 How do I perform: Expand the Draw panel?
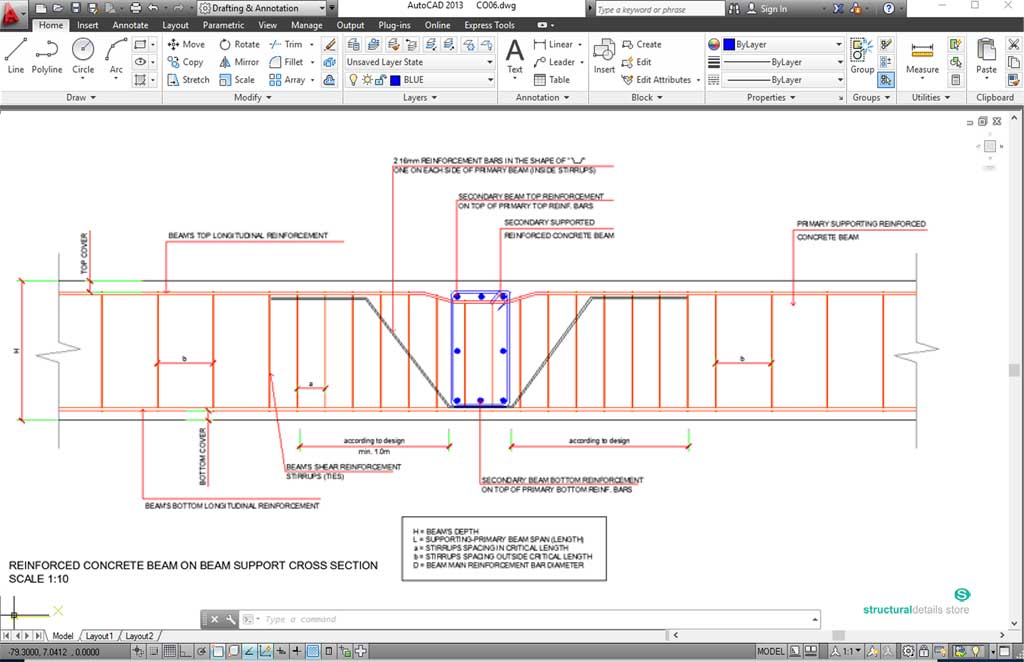click(x=81, y=98)
